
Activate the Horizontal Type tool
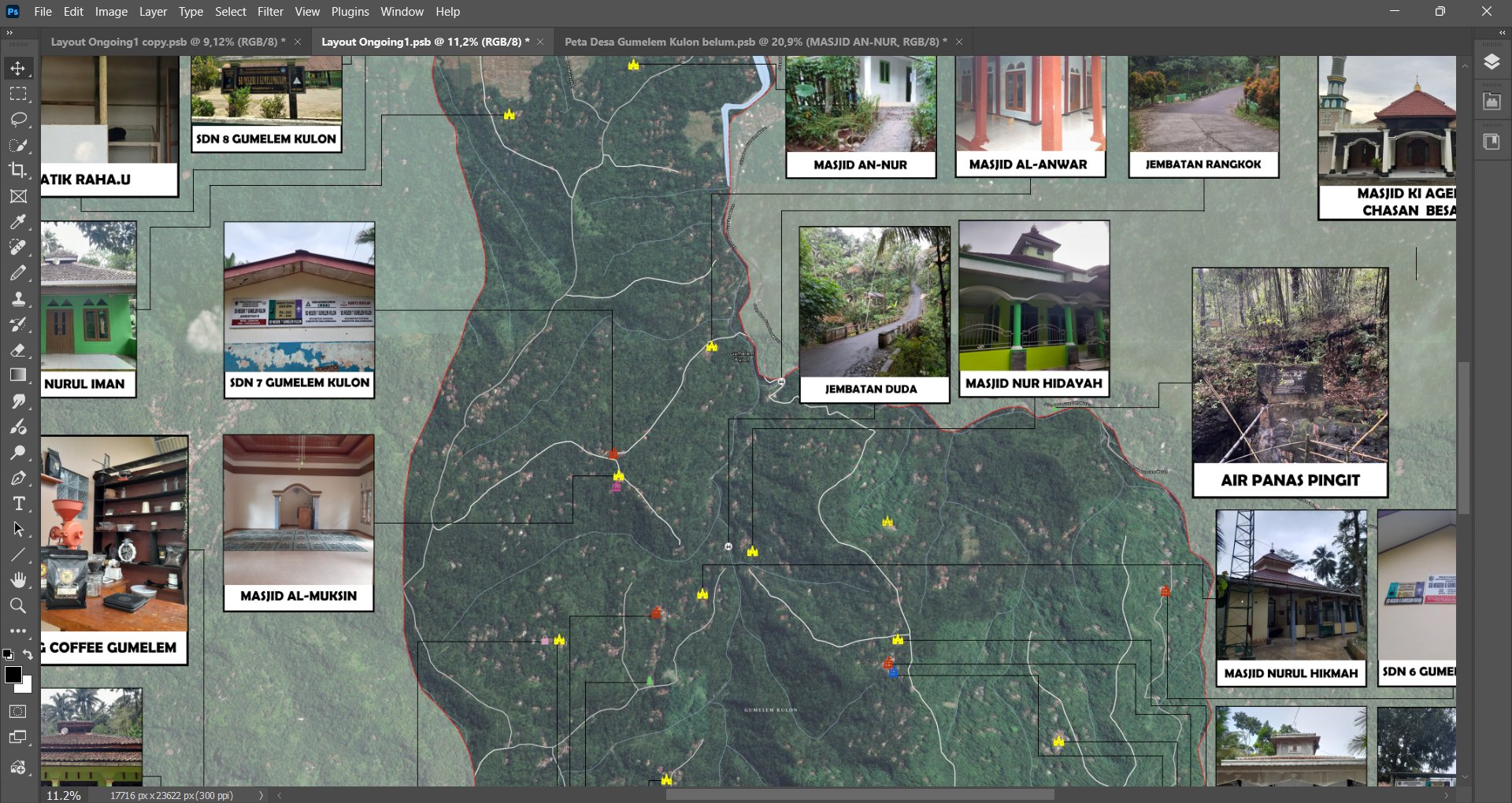pos(18,504)
